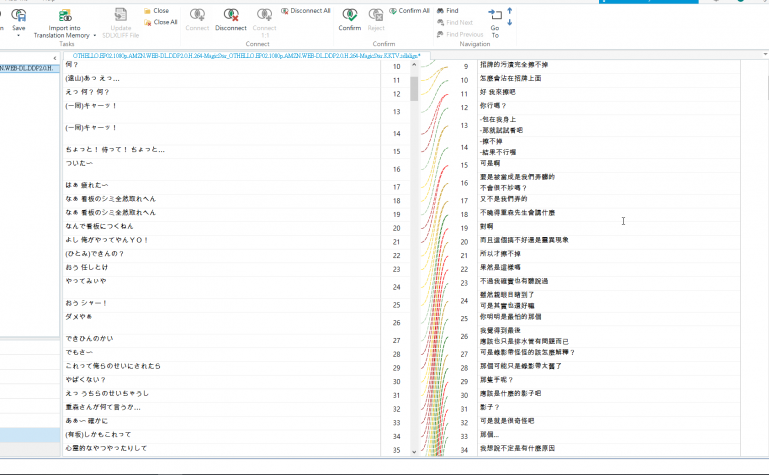This screenshot has height=475, width=769.
Task: Click the Disconnect All icon
Action: (x=284, y=10)
